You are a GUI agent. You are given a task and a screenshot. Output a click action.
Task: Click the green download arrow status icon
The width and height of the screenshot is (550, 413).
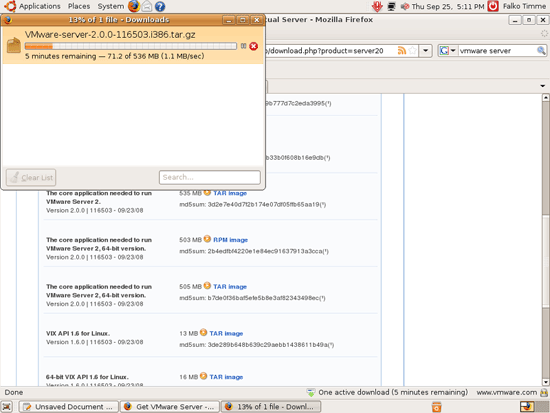[311, 392]
